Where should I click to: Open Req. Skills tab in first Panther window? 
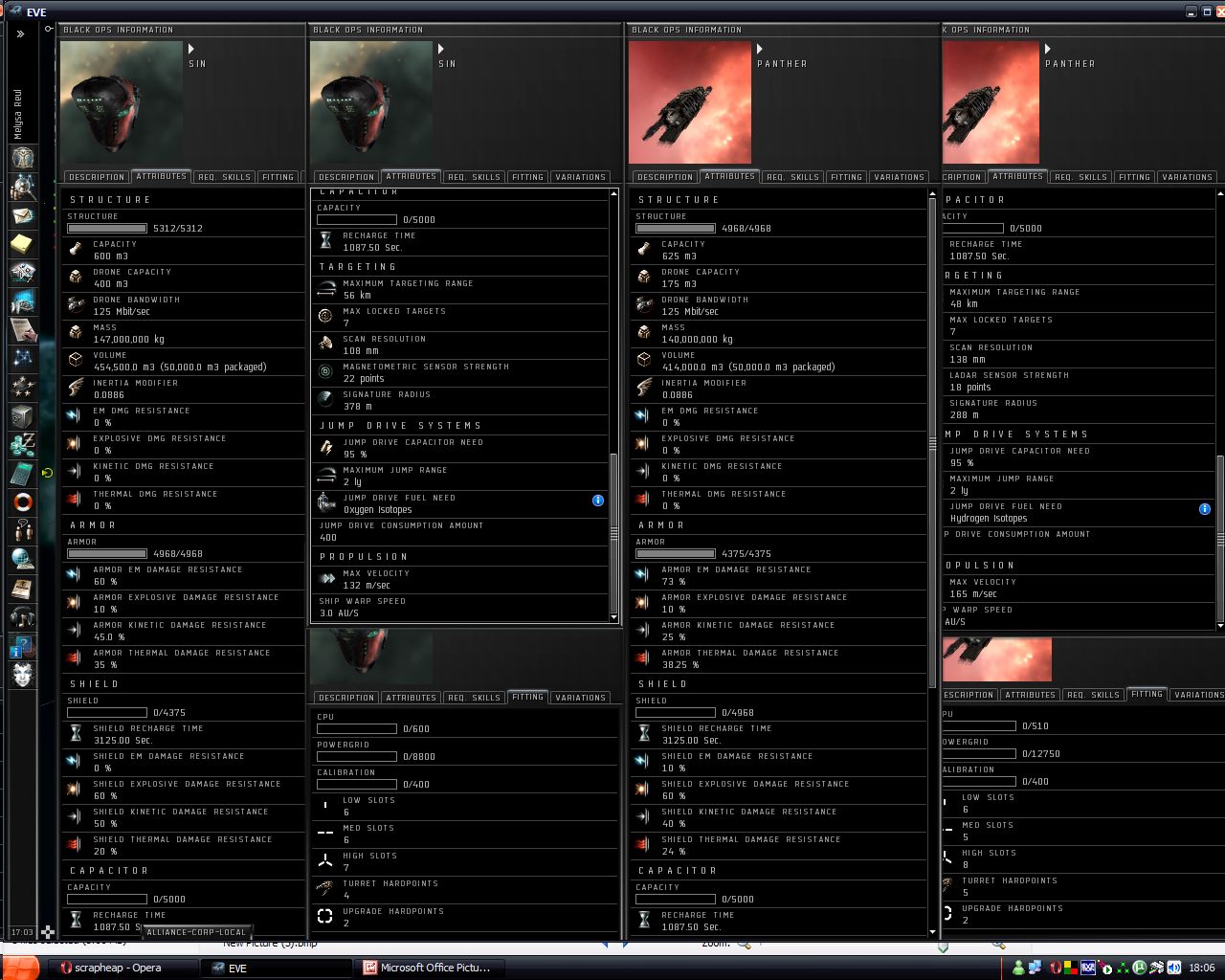pyautogui.click(x=792, y=177)
